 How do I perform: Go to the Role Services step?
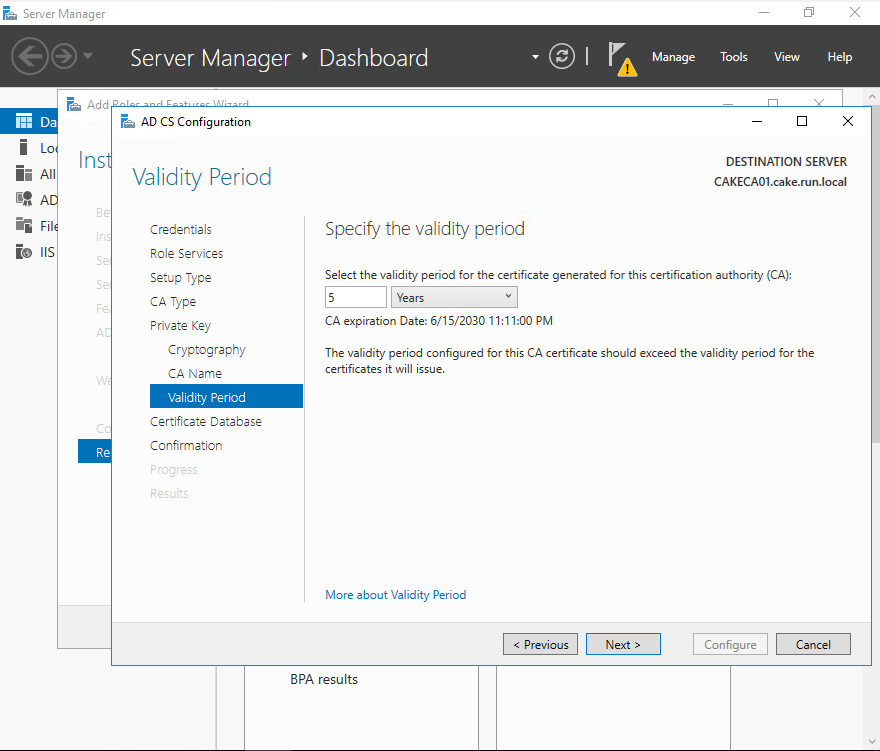click(186, 254)
